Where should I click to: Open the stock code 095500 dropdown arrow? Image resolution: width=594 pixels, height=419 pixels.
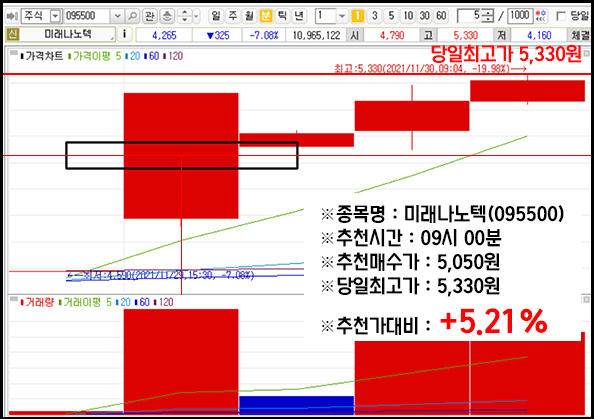click(x=117, y=16)
